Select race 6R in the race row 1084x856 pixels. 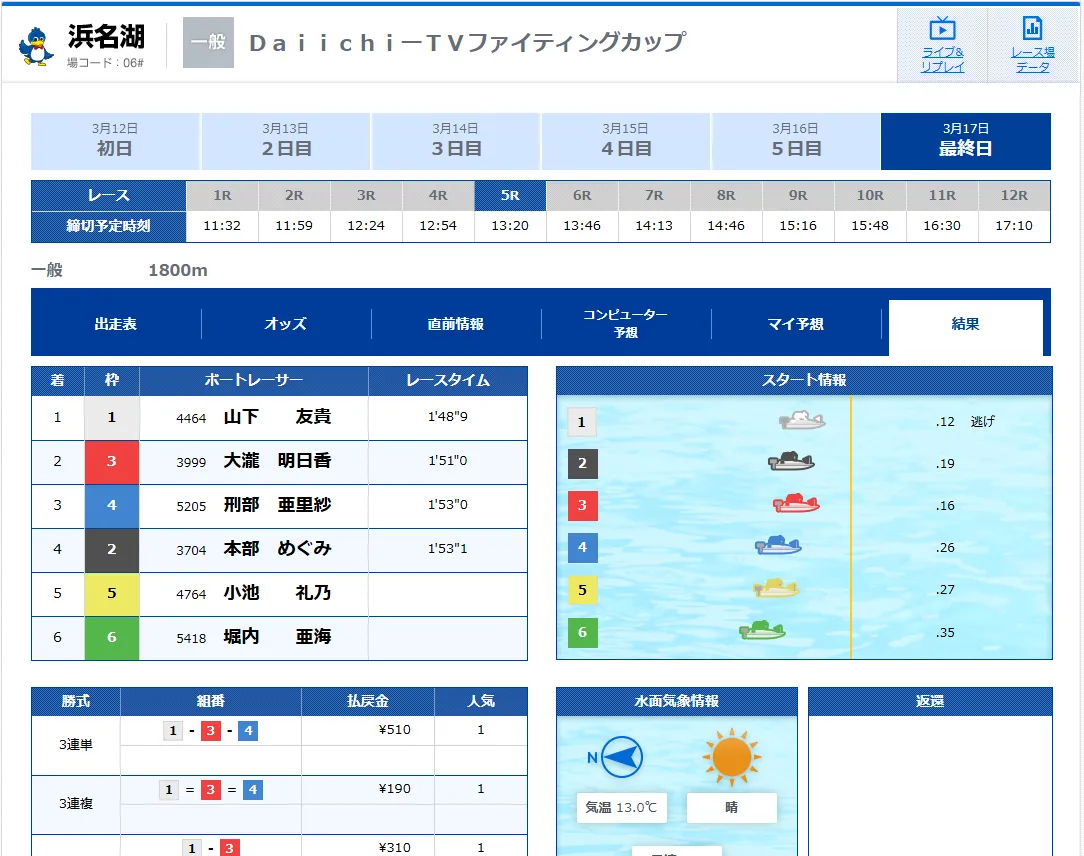tap(582, 196)
